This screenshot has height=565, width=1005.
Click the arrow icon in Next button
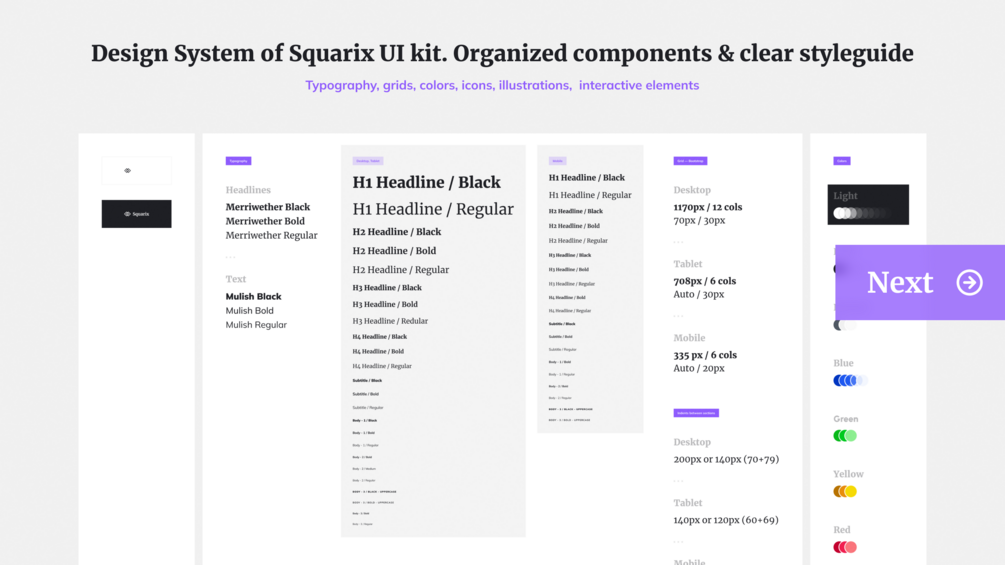[x=969, y=282]
